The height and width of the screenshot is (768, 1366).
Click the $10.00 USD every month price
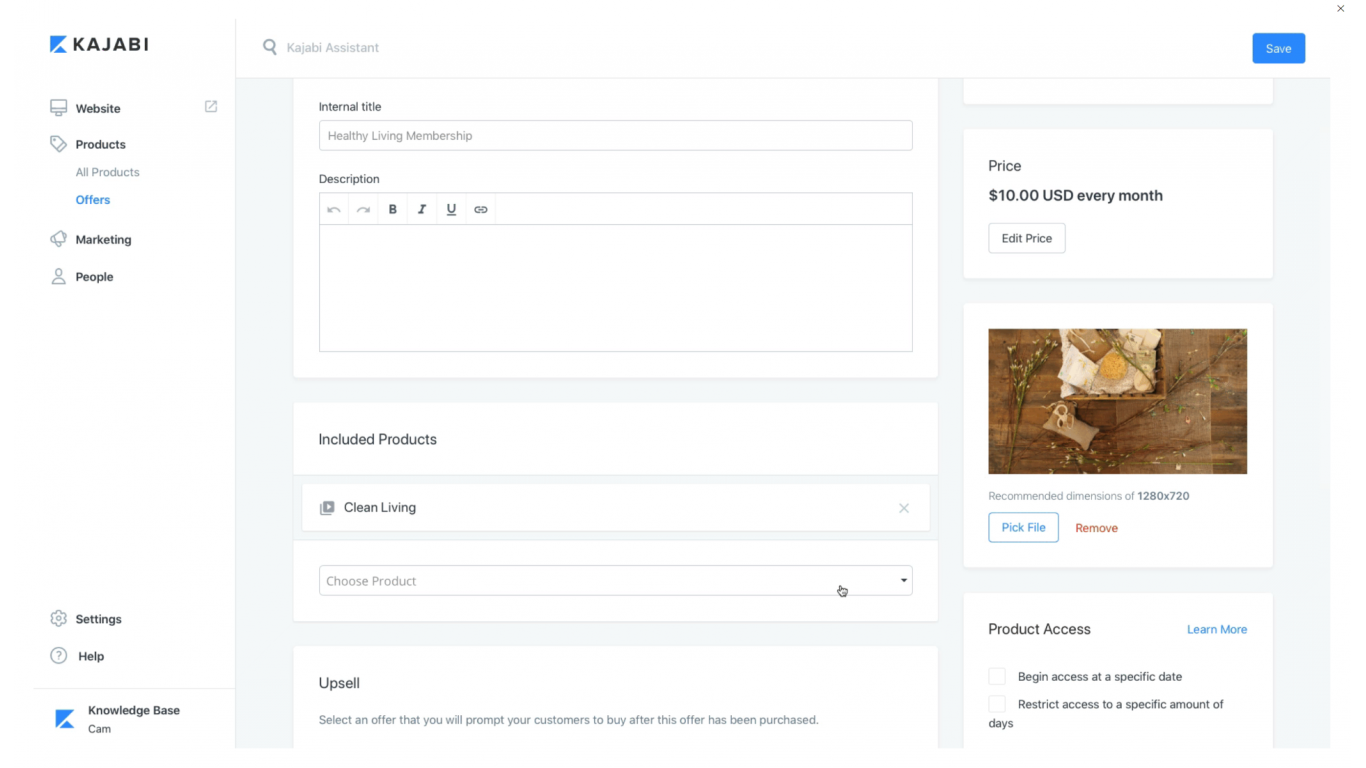point(1075,195)
